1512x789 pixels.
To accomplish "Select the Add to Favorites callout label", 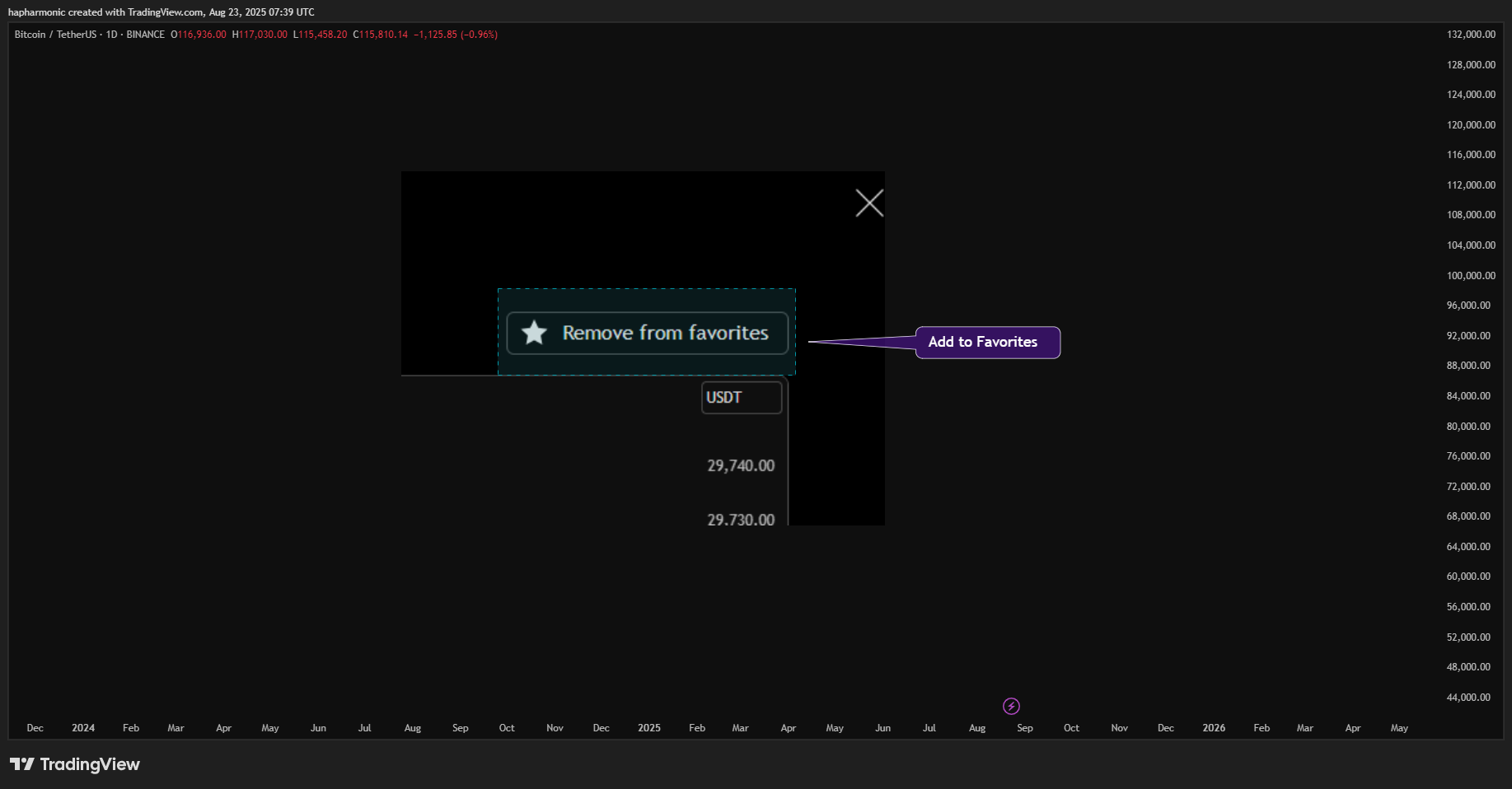I will click(x=988, y=343).
